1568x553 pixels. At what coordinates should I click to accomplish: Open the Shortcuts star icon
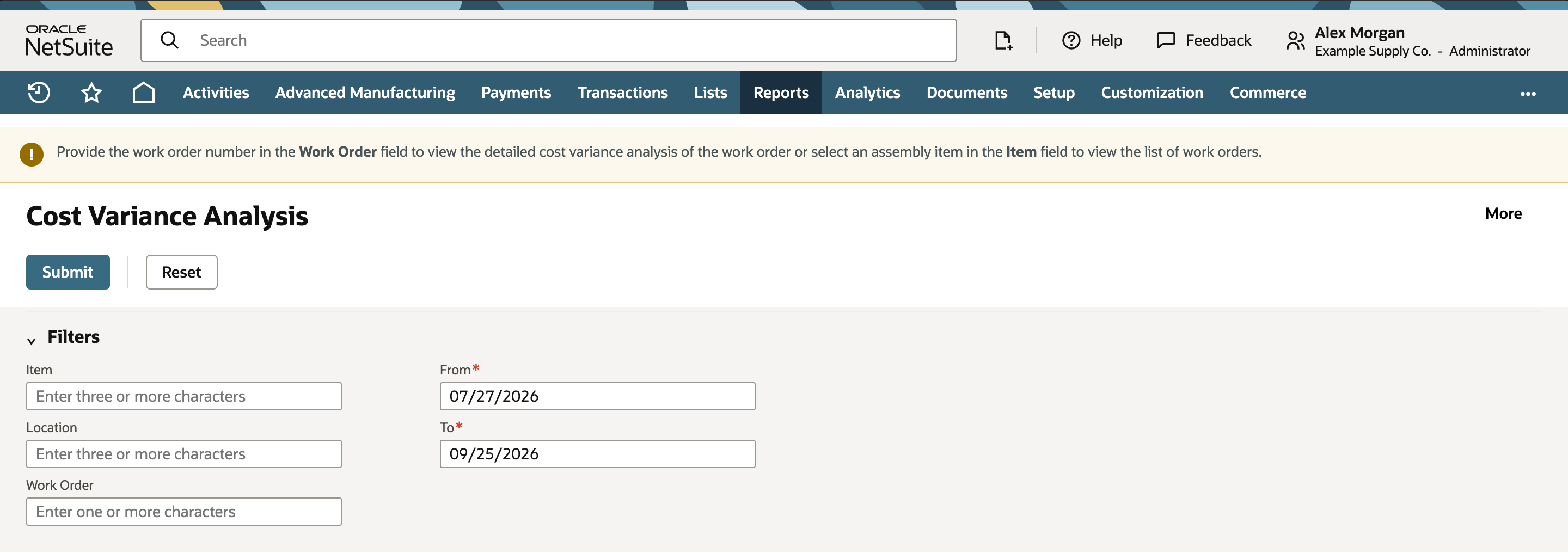(91, 93)
